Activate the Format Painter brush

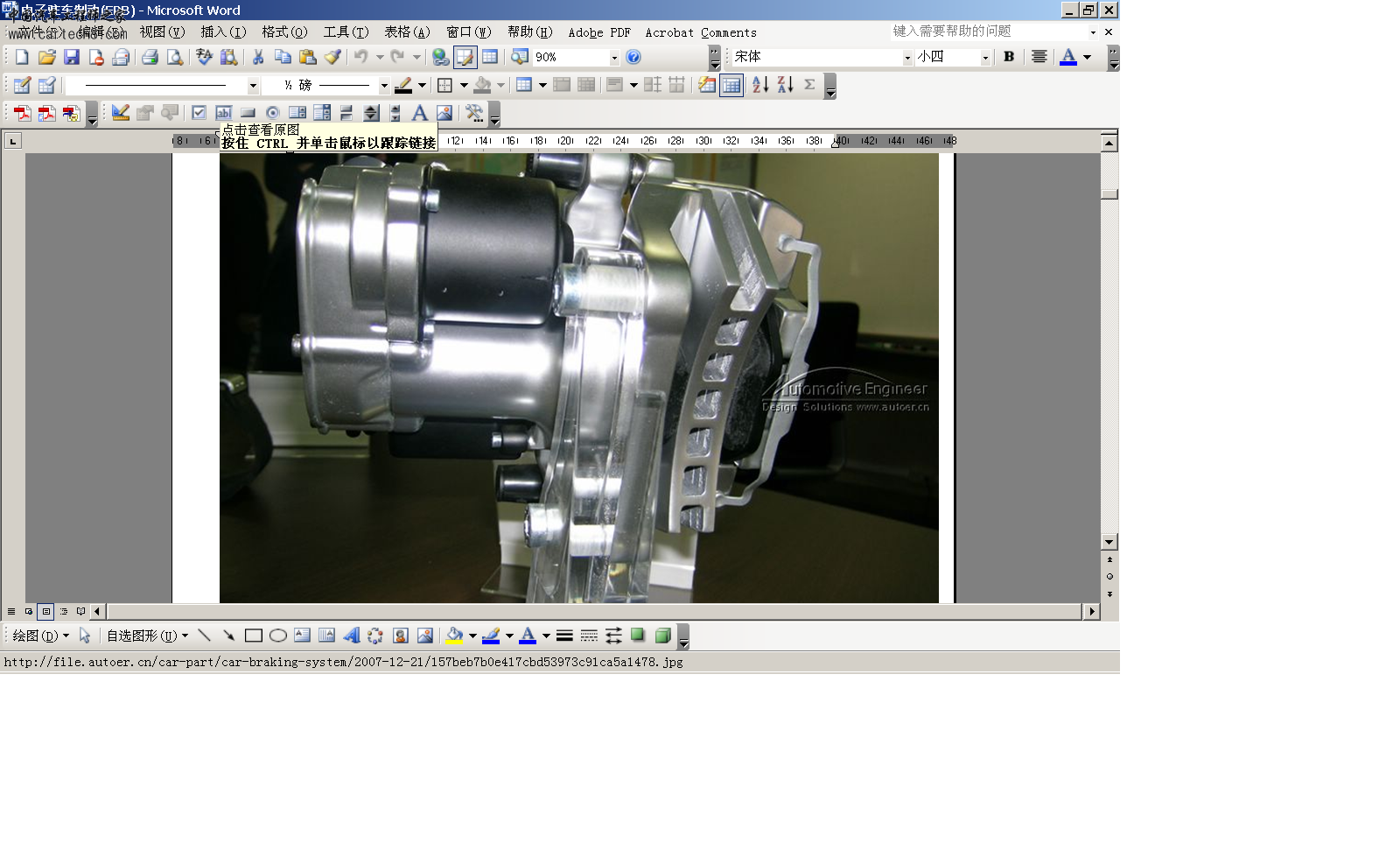point(332,57)
